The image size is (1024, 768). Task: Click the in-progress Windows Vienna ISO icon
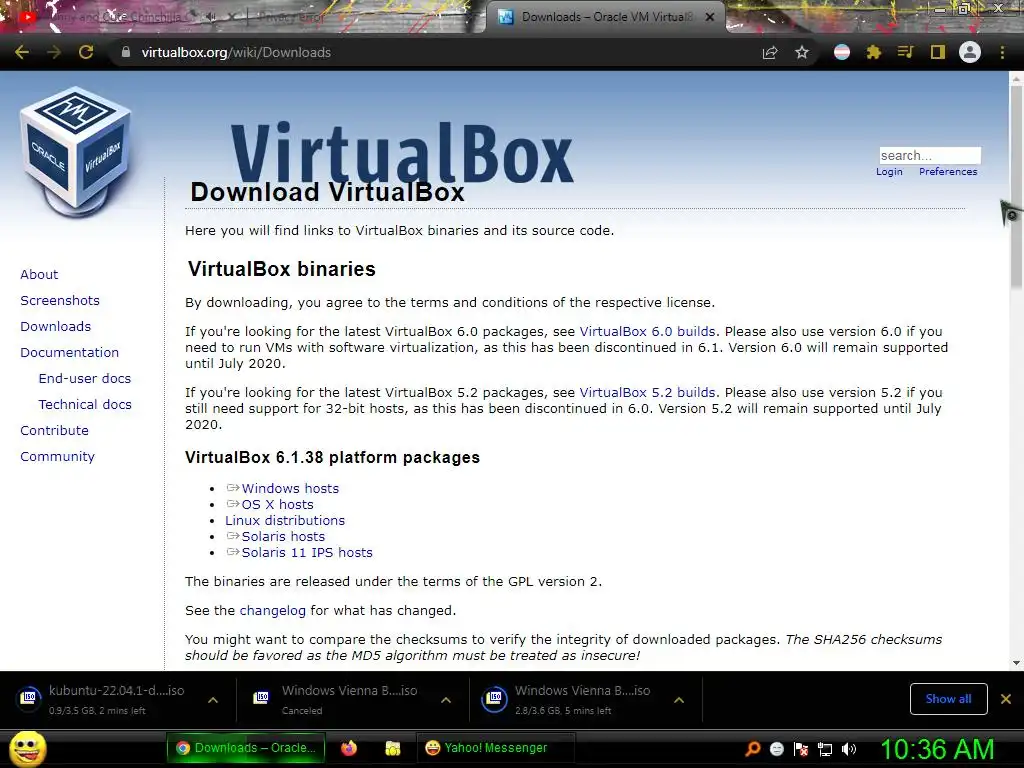(494, 698)
